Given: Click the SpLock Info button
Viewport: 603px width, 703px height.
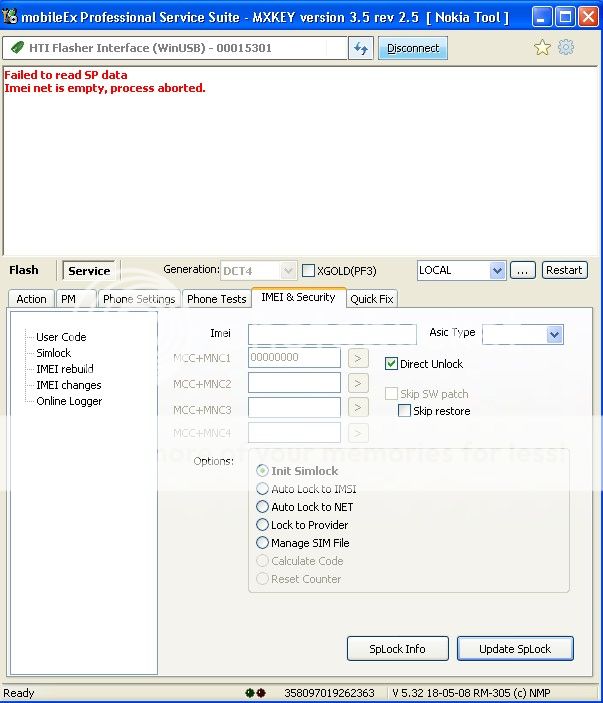Looking at the screenshot, I should coord(397,649).
